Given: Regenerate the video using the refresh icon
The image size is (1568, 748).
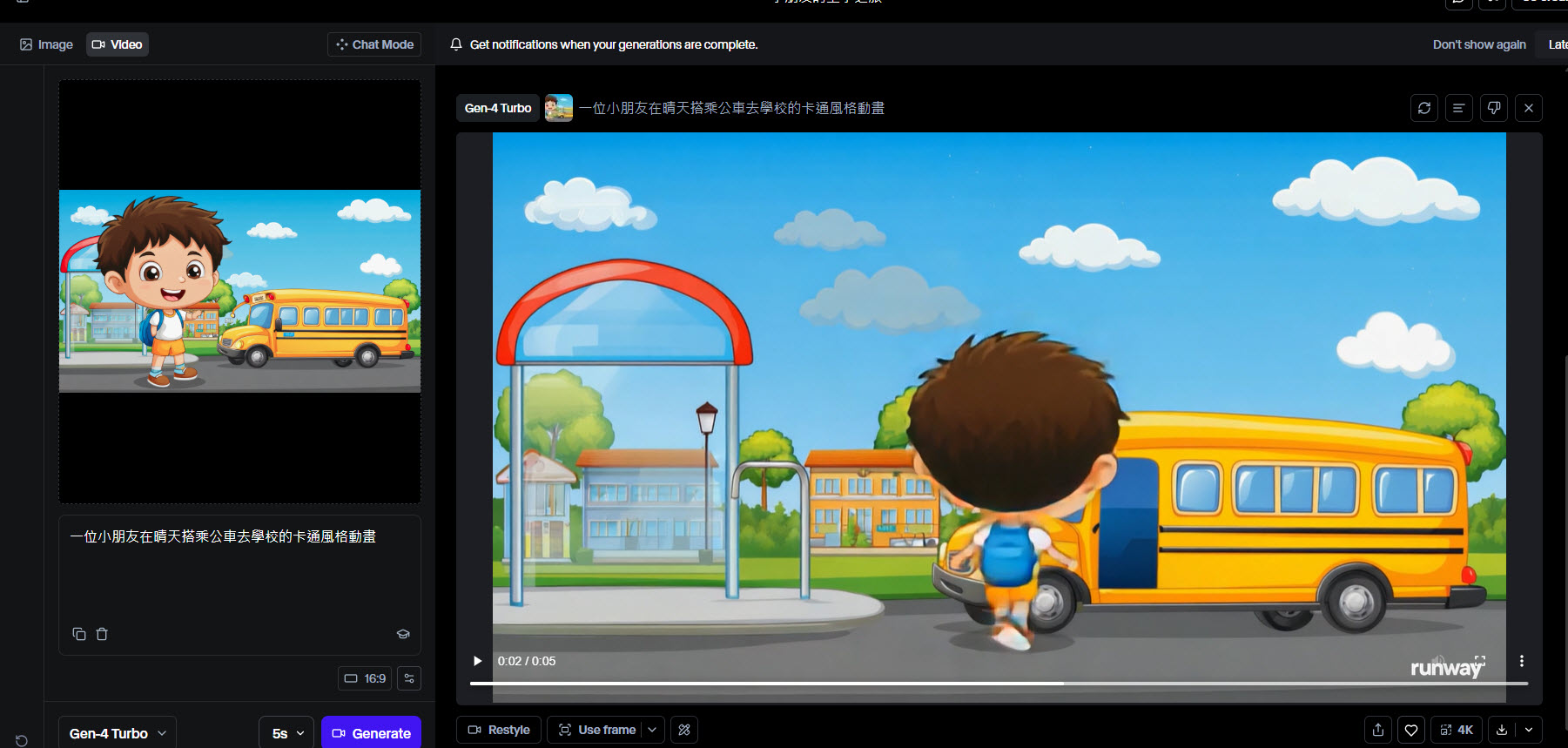Looking at the screenshot, I should 1424,108.
